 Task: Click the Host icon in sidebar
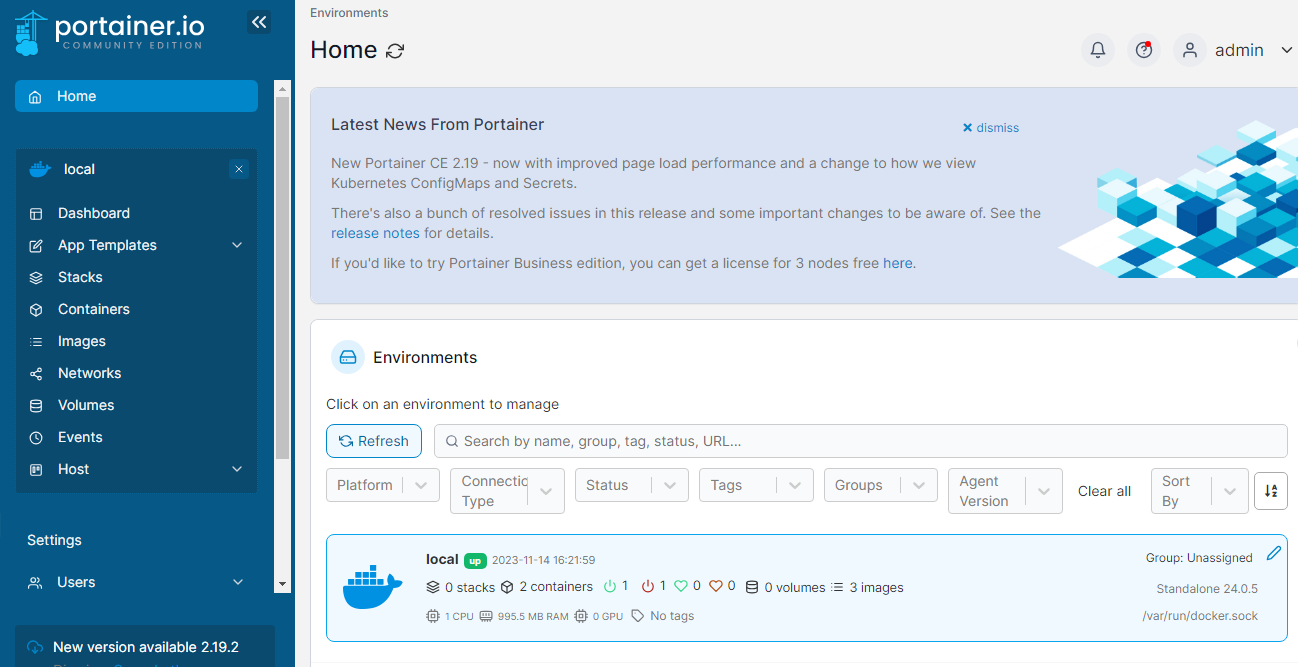pyautogui.click(x=36, y=469)
